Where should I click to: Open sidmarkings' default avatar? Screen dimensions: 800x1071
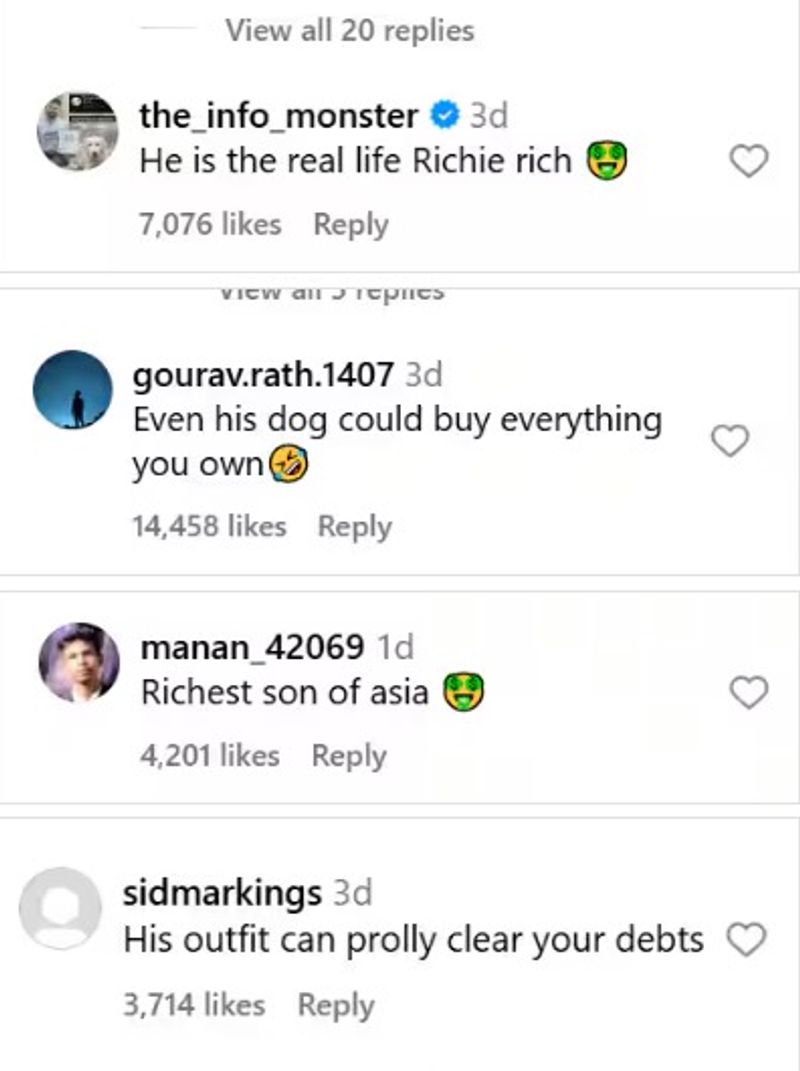[x=62, y=908]
